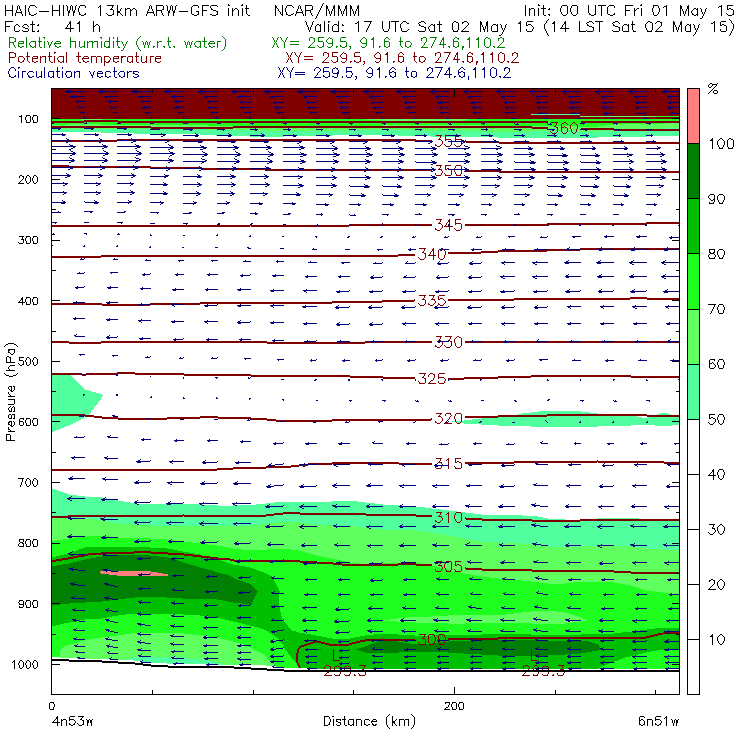Click the colorbar label 90
740x740 pixels.
click(x=716, y=199)
